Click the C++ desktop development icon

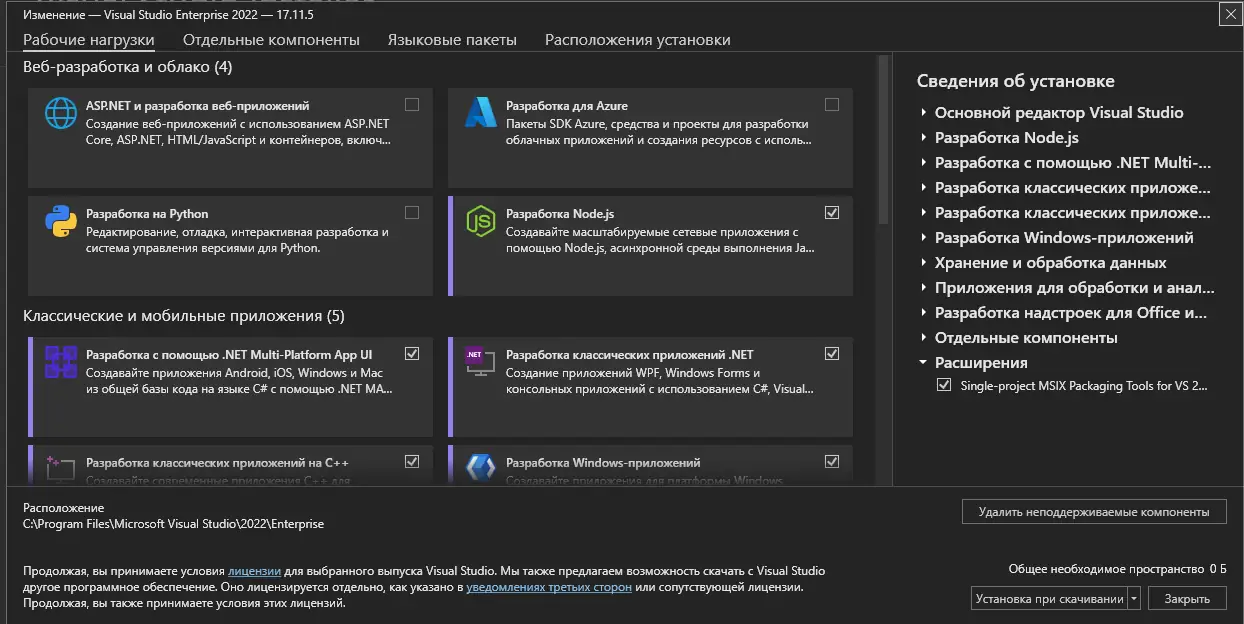[x=61, y=467]
